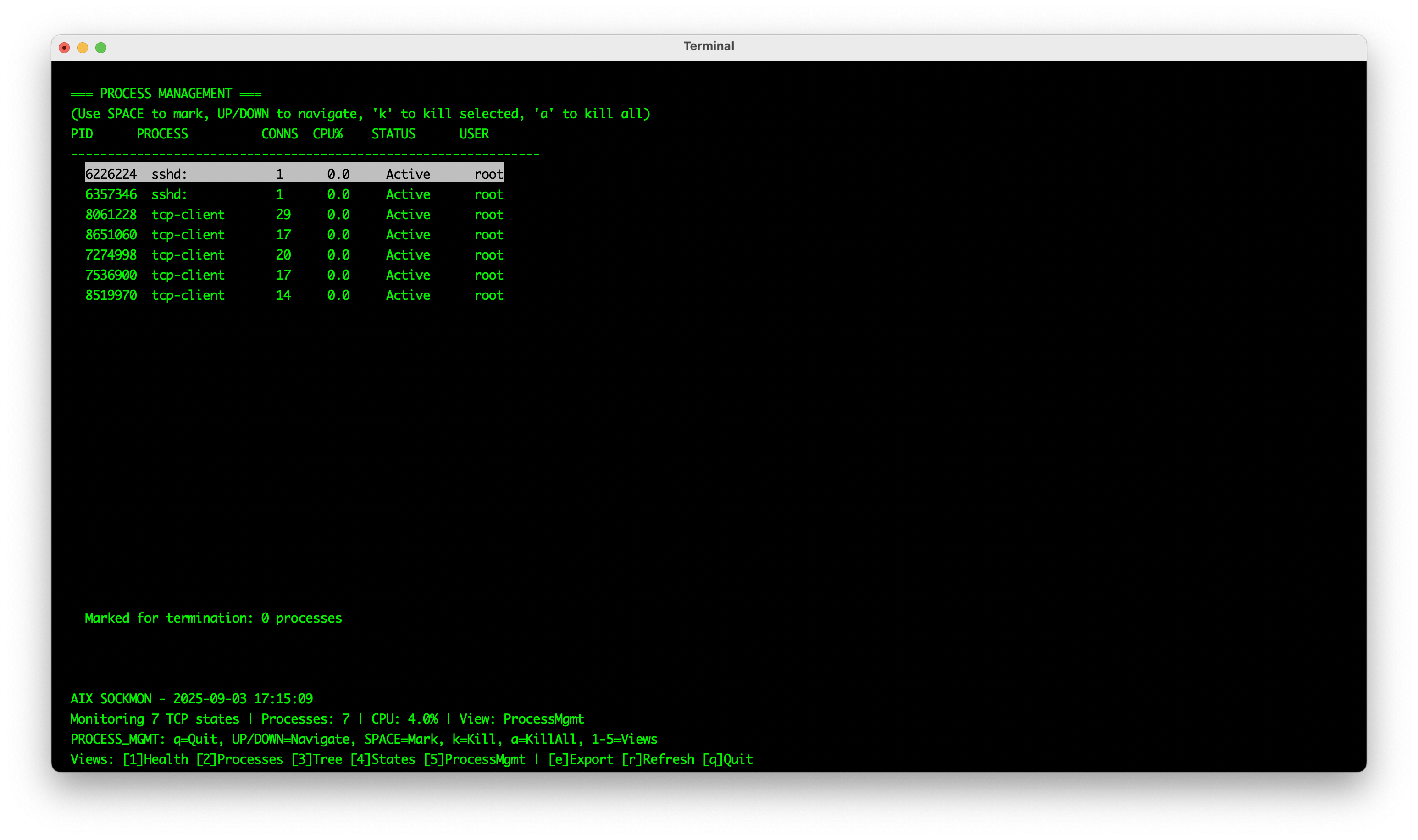Click the Active status in row 8519970
1418x840 pixels.
408,295
